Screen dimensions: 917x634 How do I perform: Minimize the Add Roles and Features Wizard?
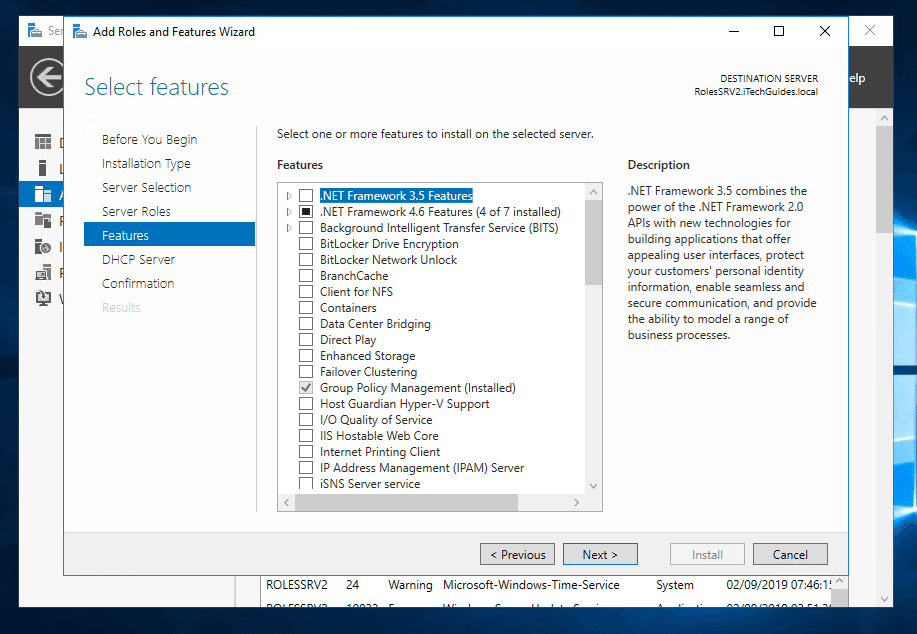click(734, 31)
